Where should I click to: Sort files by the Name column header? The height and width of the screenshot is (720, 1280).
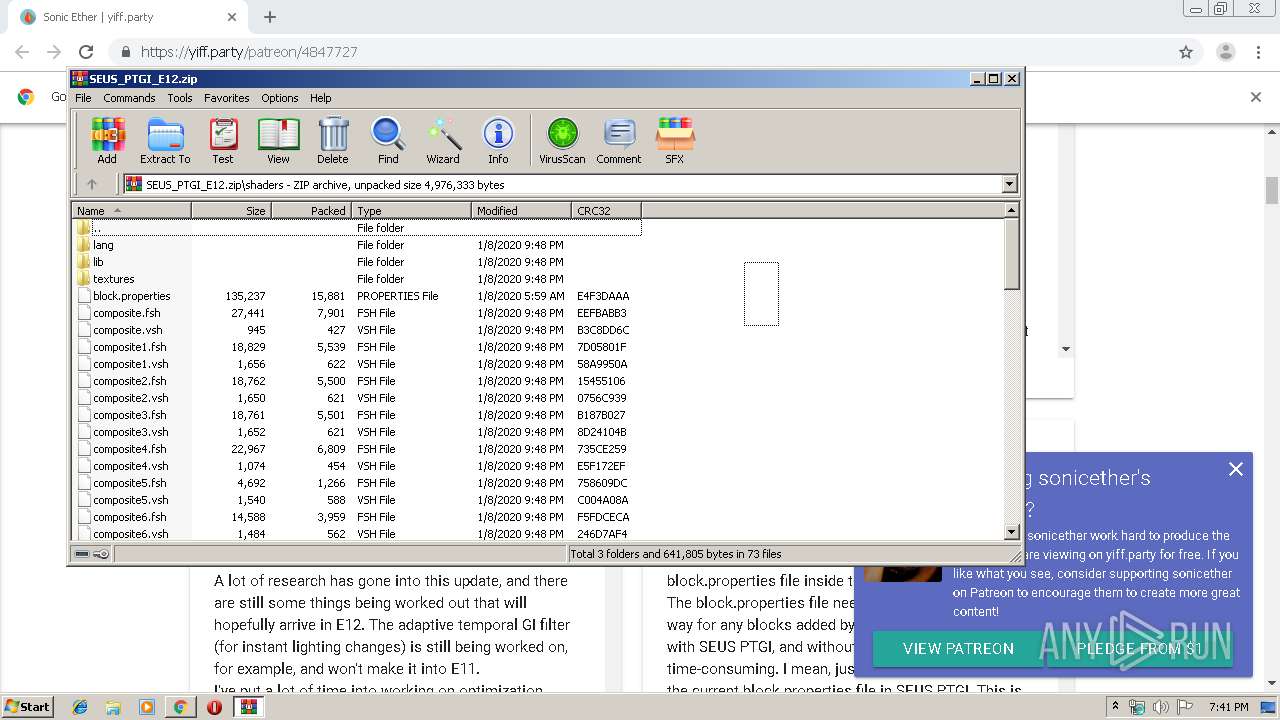pos(131,211)
